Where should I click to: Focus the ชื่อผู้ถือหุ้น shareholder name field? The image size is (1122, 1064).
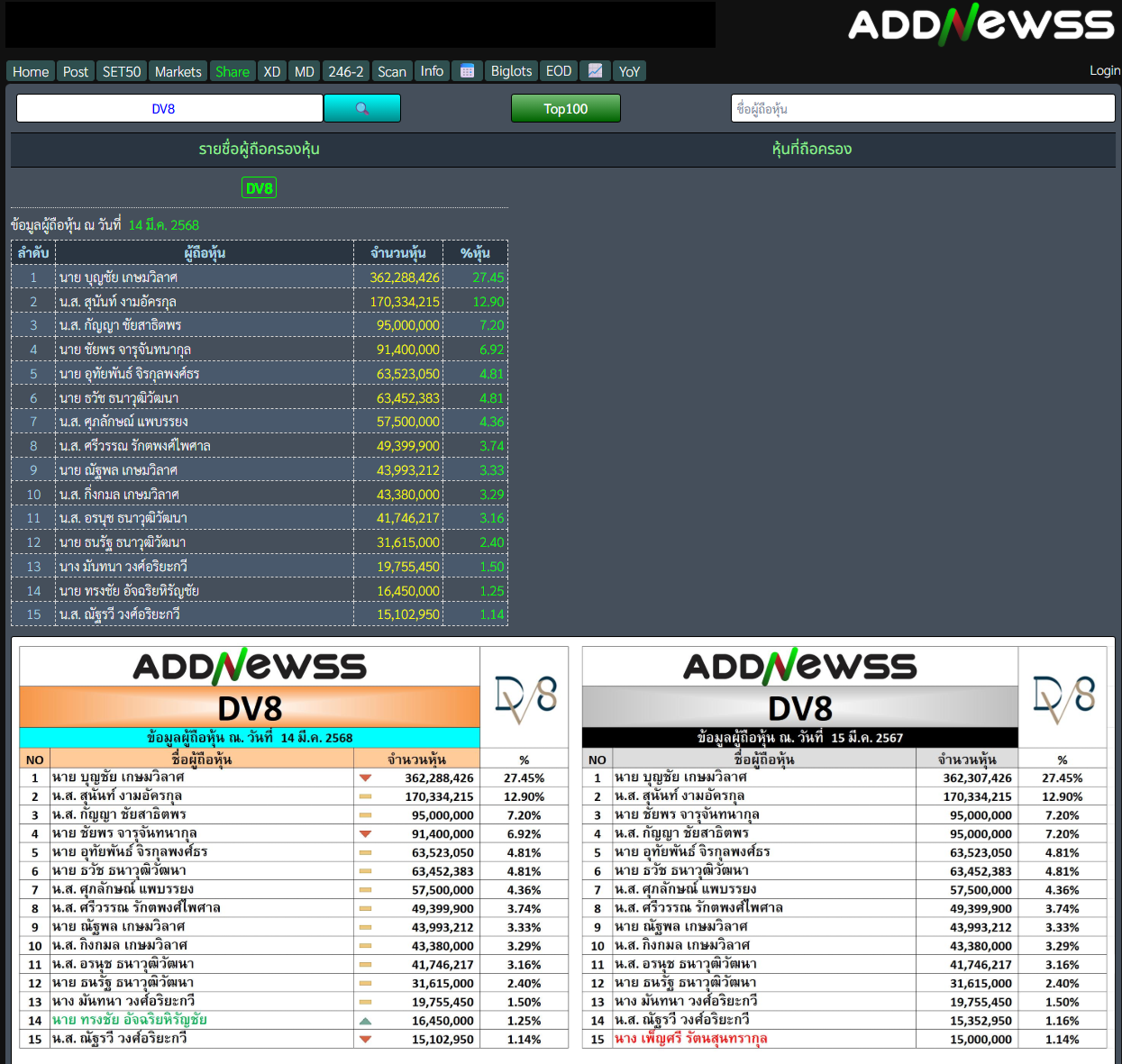[x=923, y=108]
